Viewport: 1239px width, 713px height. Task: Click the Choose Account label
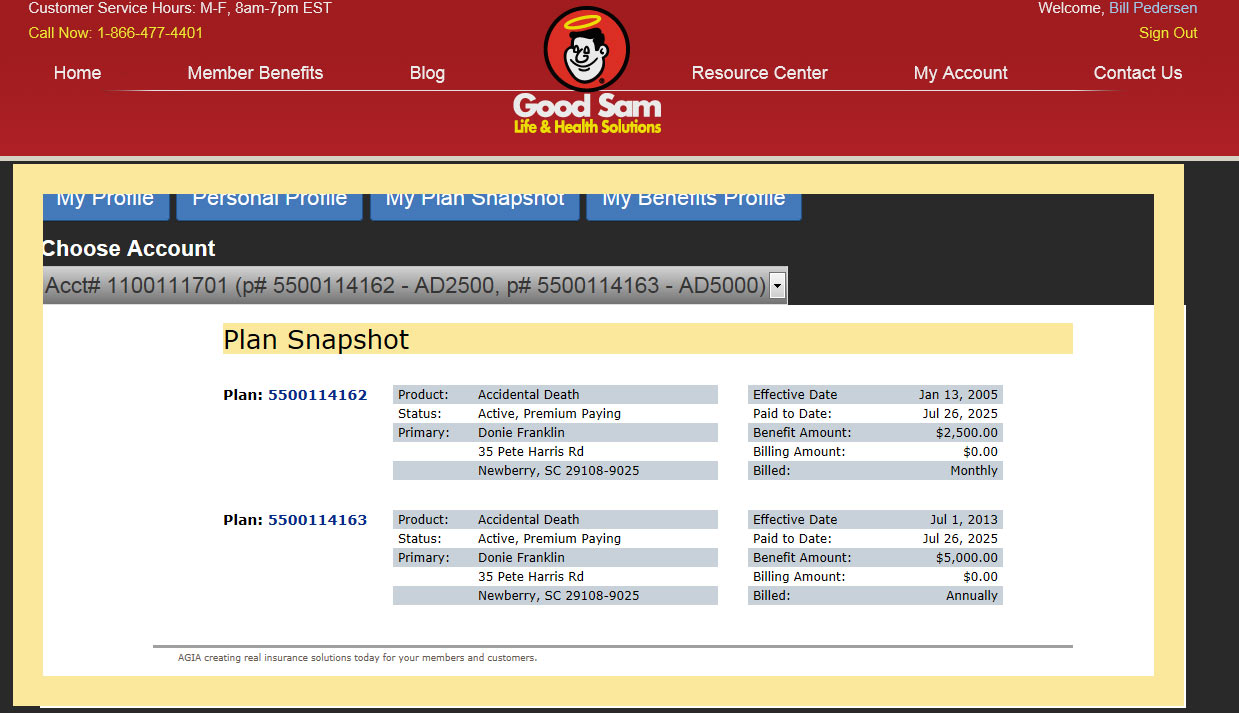click(x=129, y=249)
